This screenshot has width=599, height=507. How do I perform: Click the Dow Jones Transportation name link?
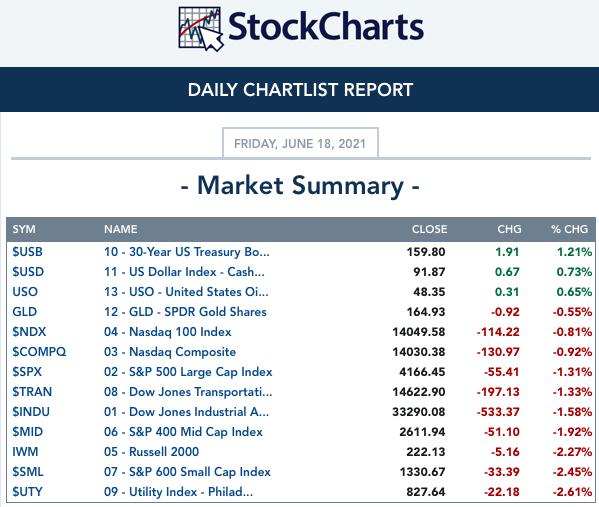(x=188, y=392)
